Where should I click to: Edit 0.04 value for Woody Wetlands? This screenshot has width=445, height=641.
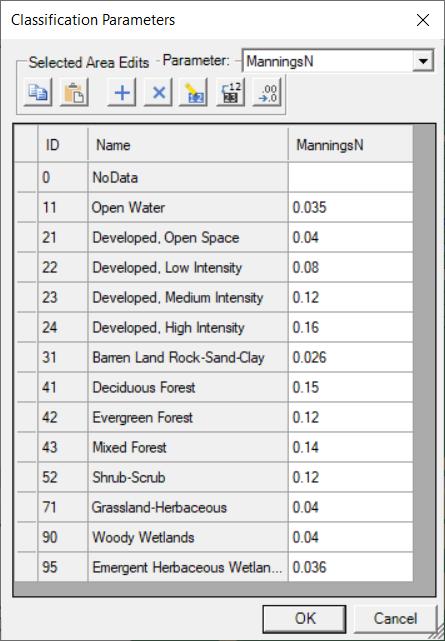click(x=351, y=537)
